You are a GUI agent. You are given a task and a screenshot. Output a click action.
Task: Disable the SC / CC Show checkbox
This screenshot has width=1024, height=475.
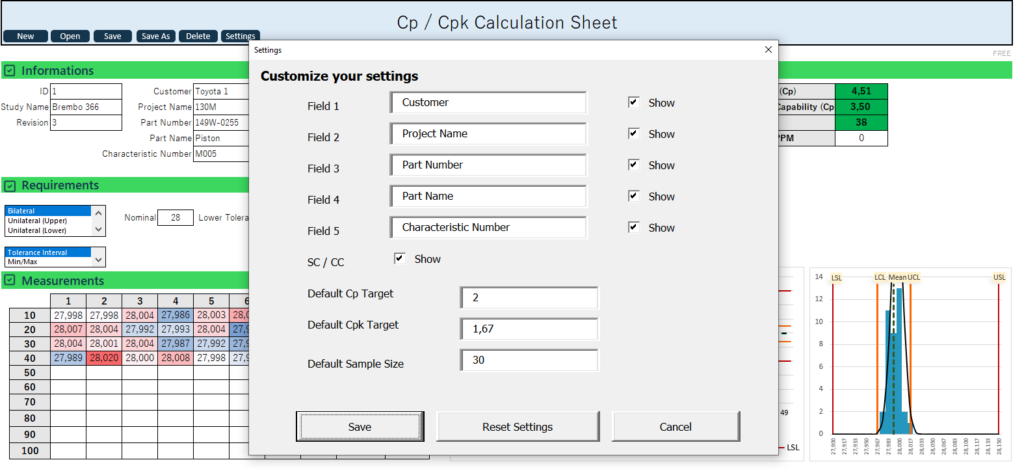coord(399,259)
